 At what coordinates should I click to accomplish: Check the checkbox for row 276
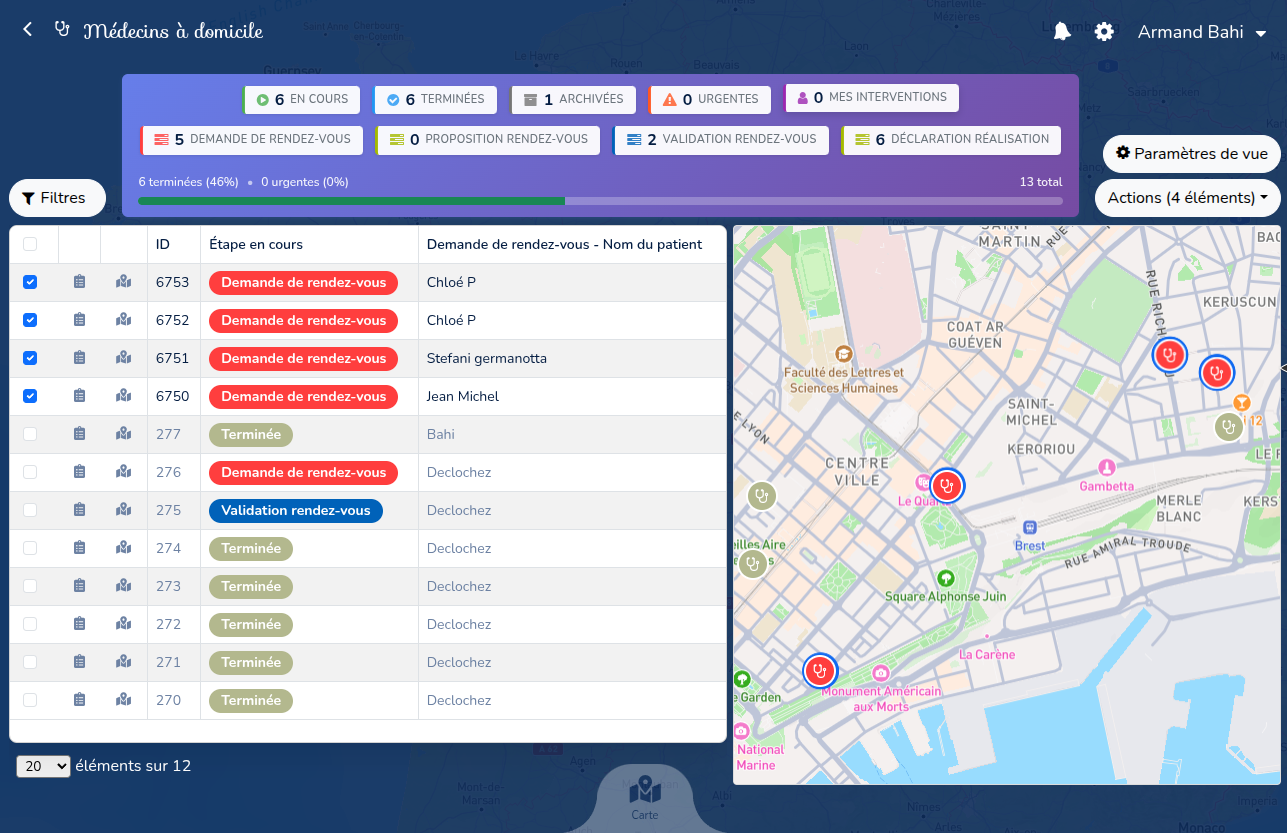(30, 472)
